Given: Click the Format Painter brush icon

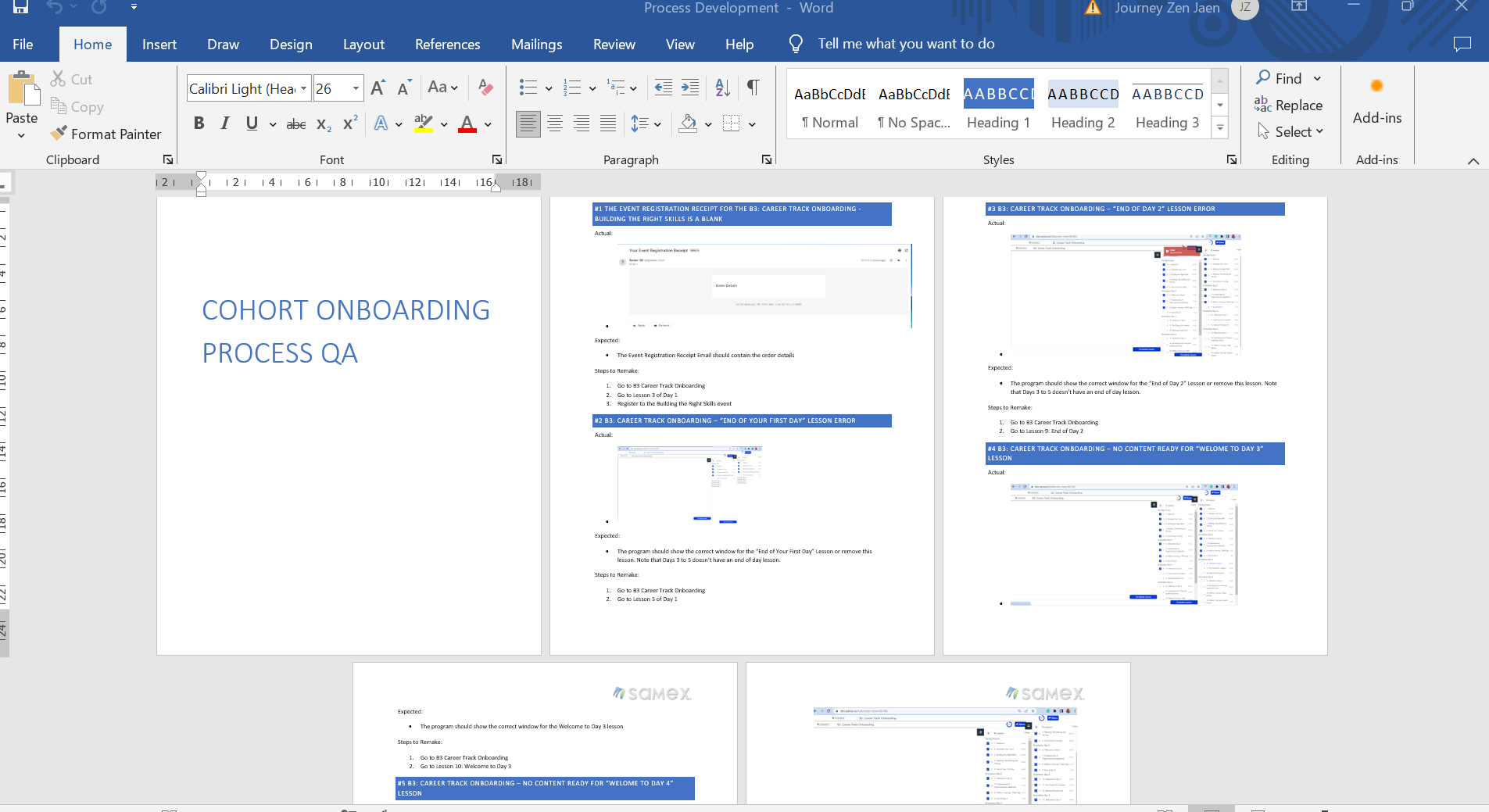Looking at the screenshot, I should (59, 134).
